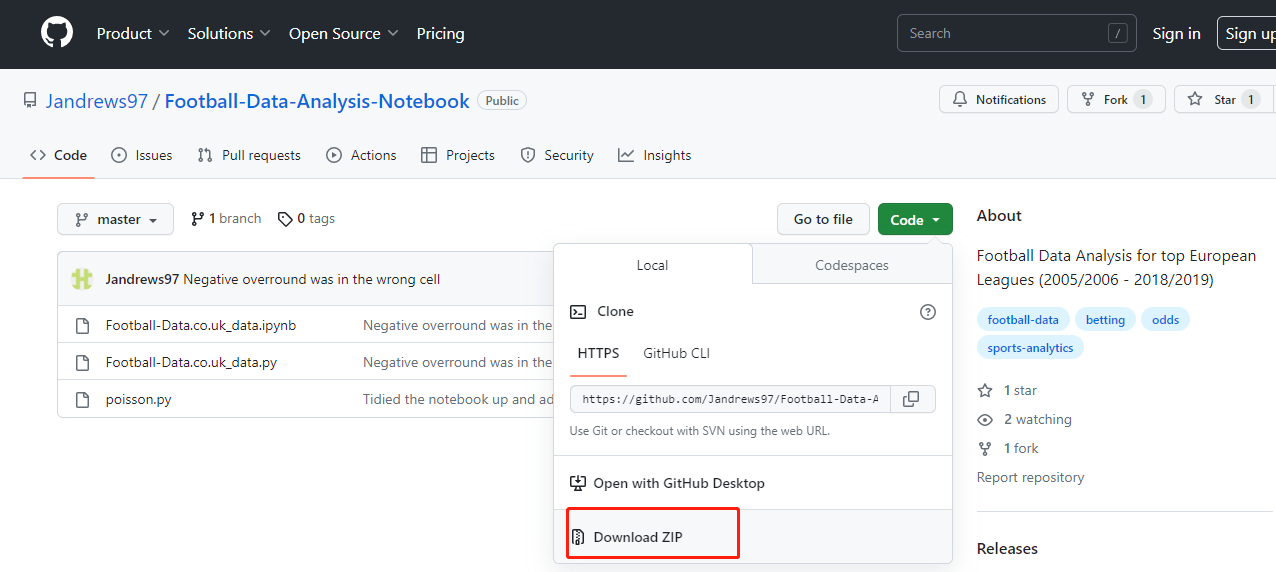This screenshot has width=1276, height=572.
Task: Click the GitHub logo icon
Action: click(57, 33)
